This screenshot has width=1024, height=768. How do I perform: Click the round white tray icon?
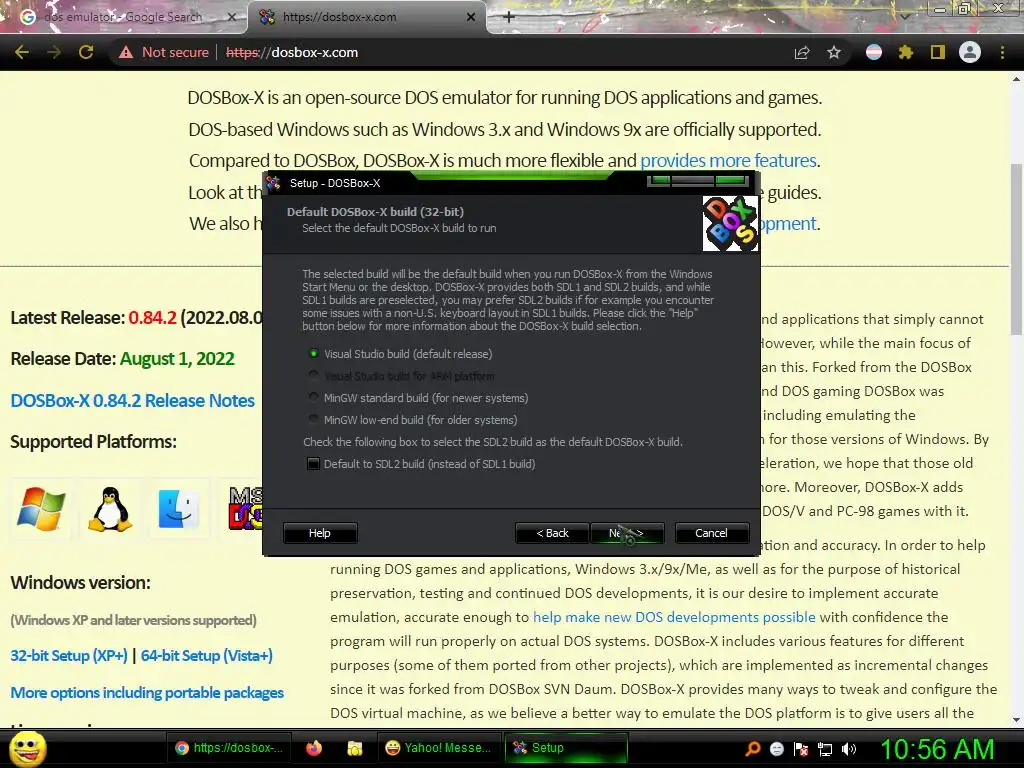(x=776, y=749)
